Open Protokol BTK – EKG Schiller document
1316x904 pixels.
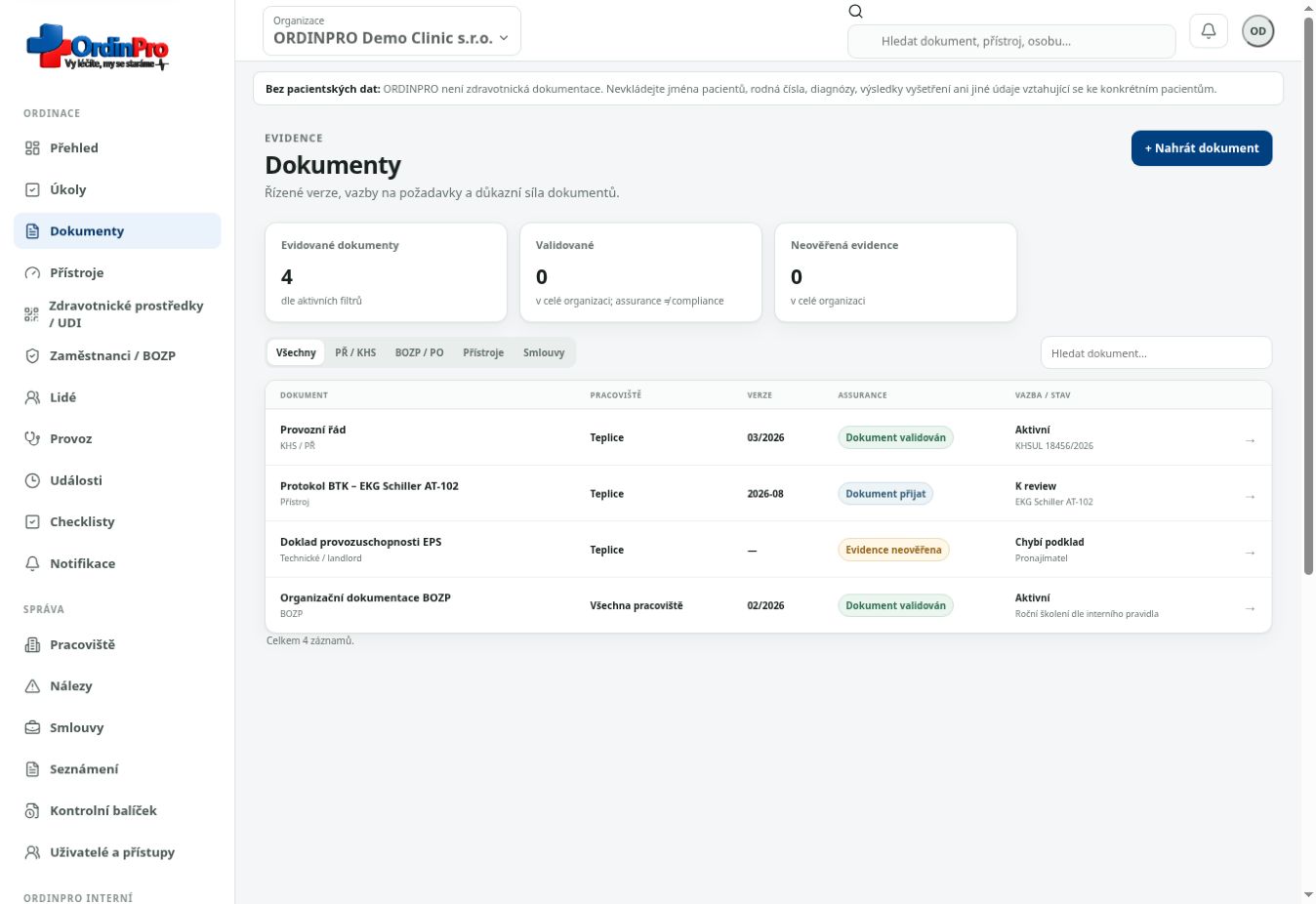point(369,485)
